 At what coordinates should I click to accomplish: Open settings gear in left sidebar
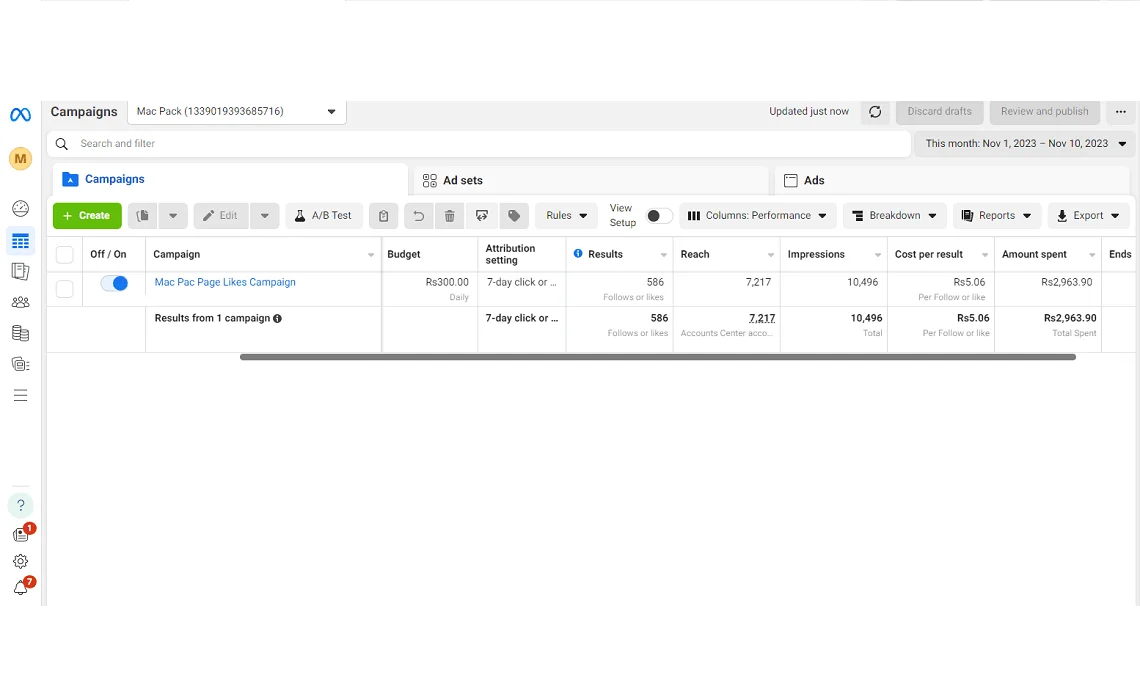(20, 561)
